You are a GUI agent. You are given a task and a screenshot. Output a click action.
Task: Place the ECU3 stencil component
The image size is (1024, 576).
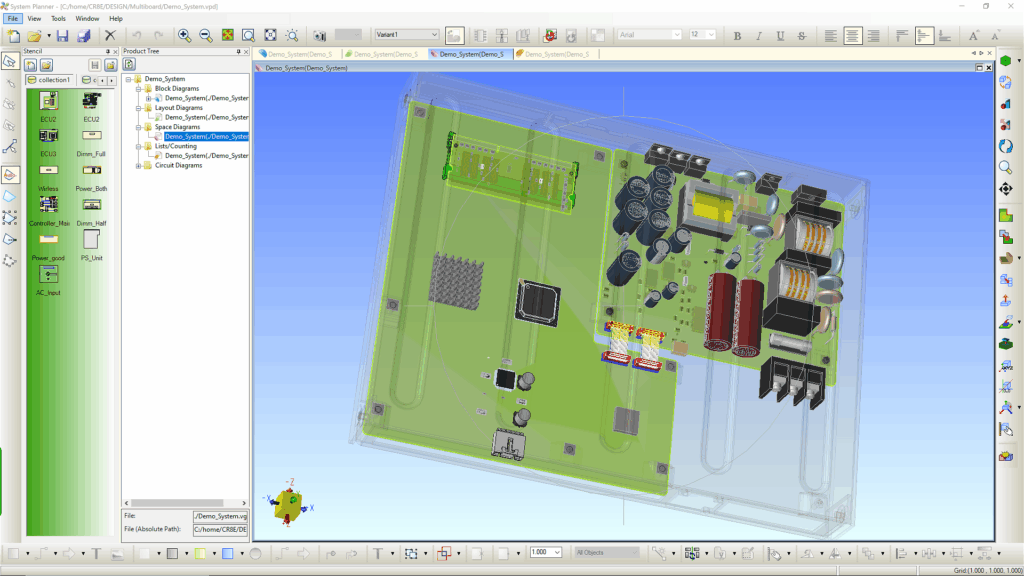pos(48,142)
